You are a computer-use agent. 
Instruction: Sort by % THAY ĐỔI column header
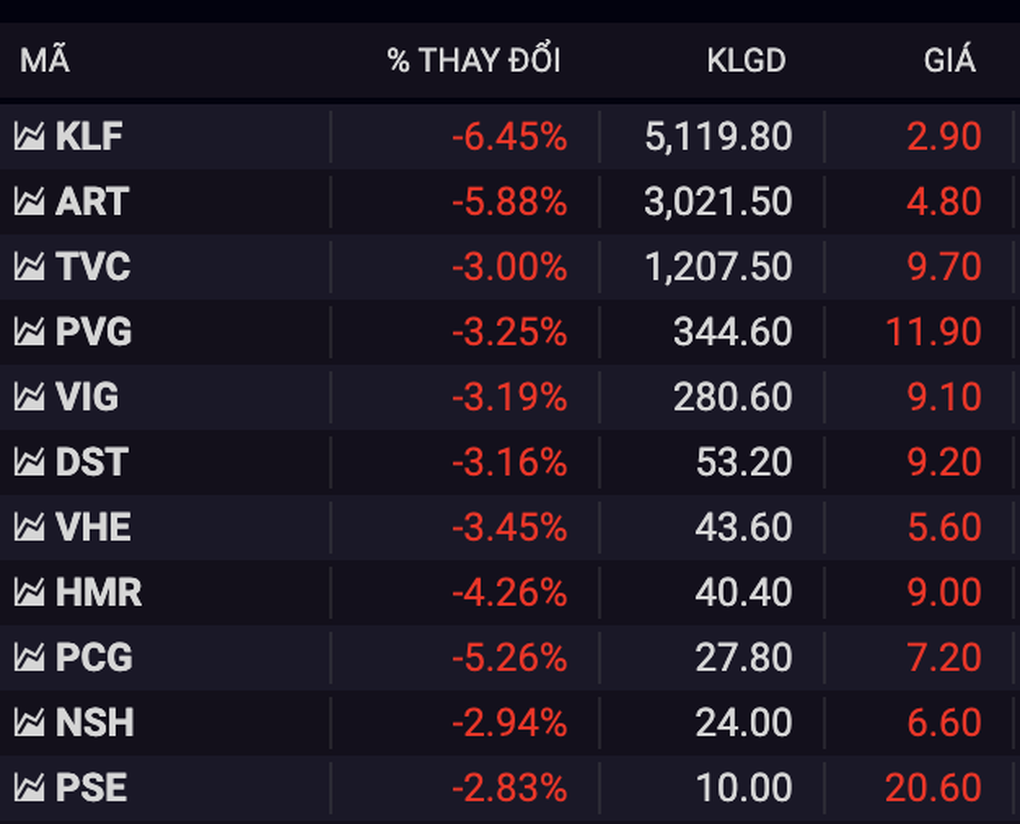(474, 60)
